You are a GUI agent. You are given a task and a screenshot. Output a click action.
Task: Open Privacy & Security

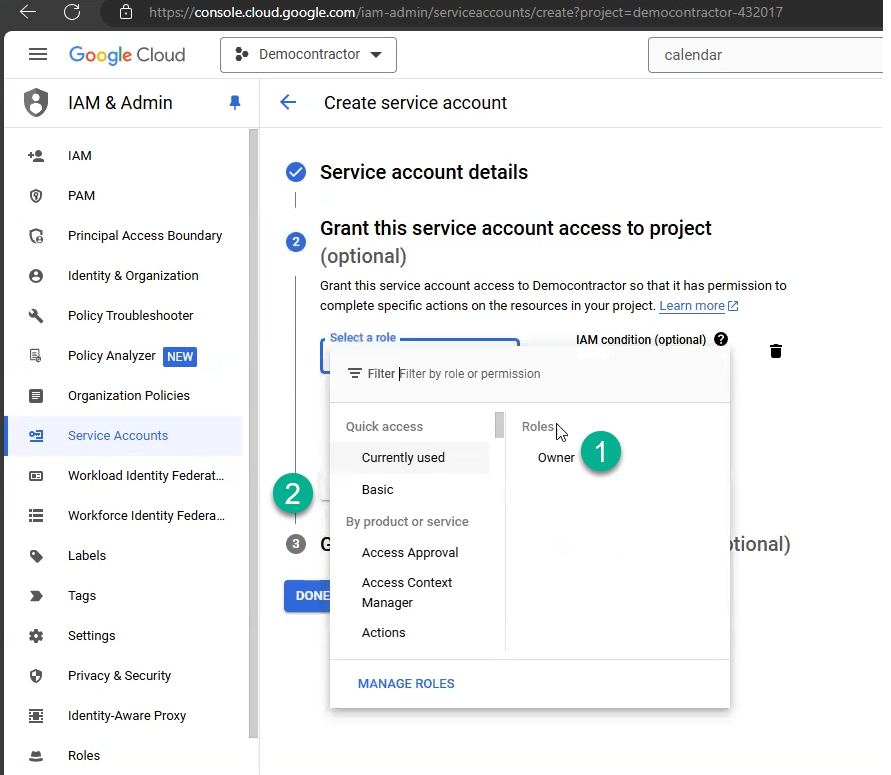[x=119, y=676]
